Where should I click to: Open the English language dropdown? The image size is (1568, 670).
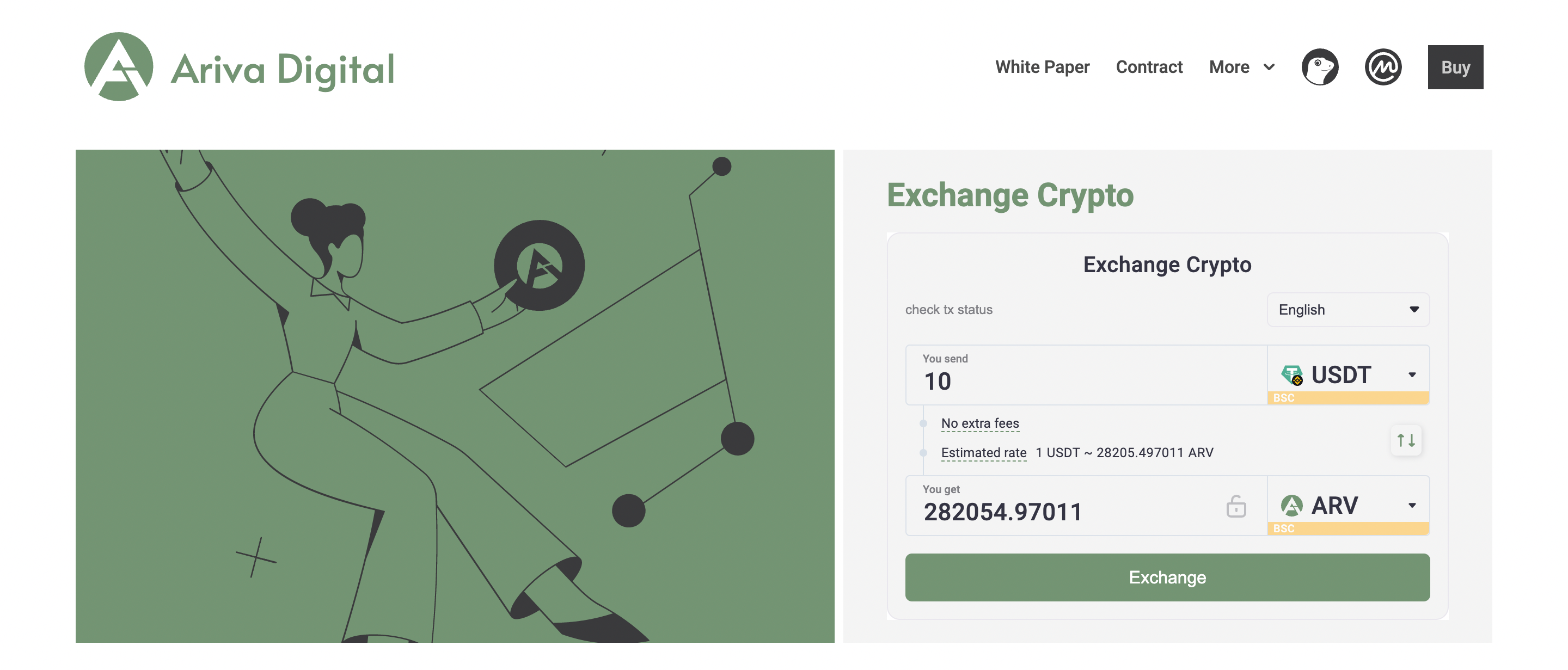point(1348,310)
